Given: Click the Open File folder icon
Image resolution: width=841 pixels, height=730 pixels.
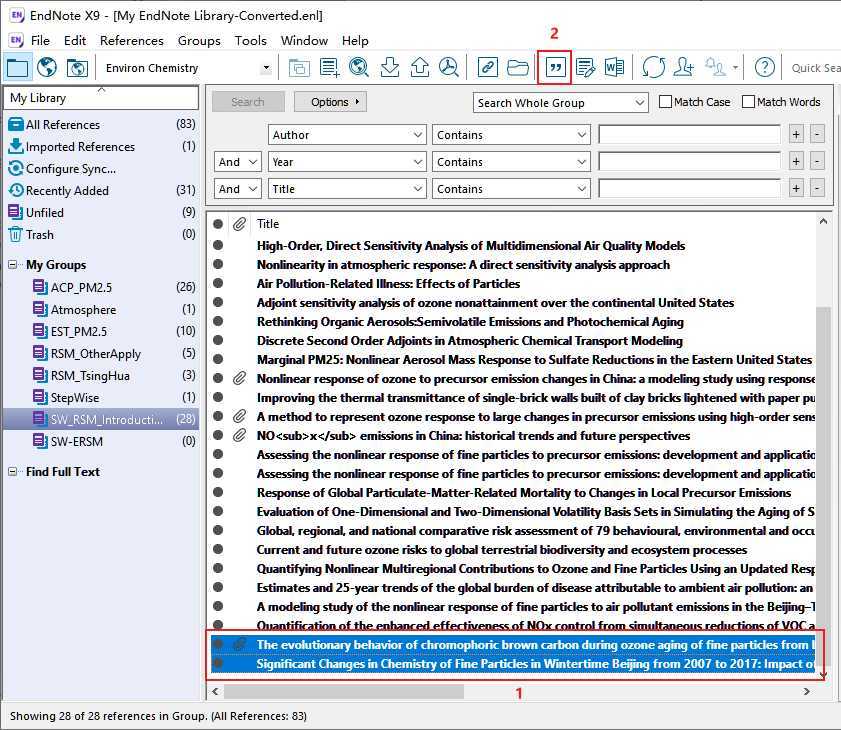Looking at the screenshot, I should click(x=518, y=68).
